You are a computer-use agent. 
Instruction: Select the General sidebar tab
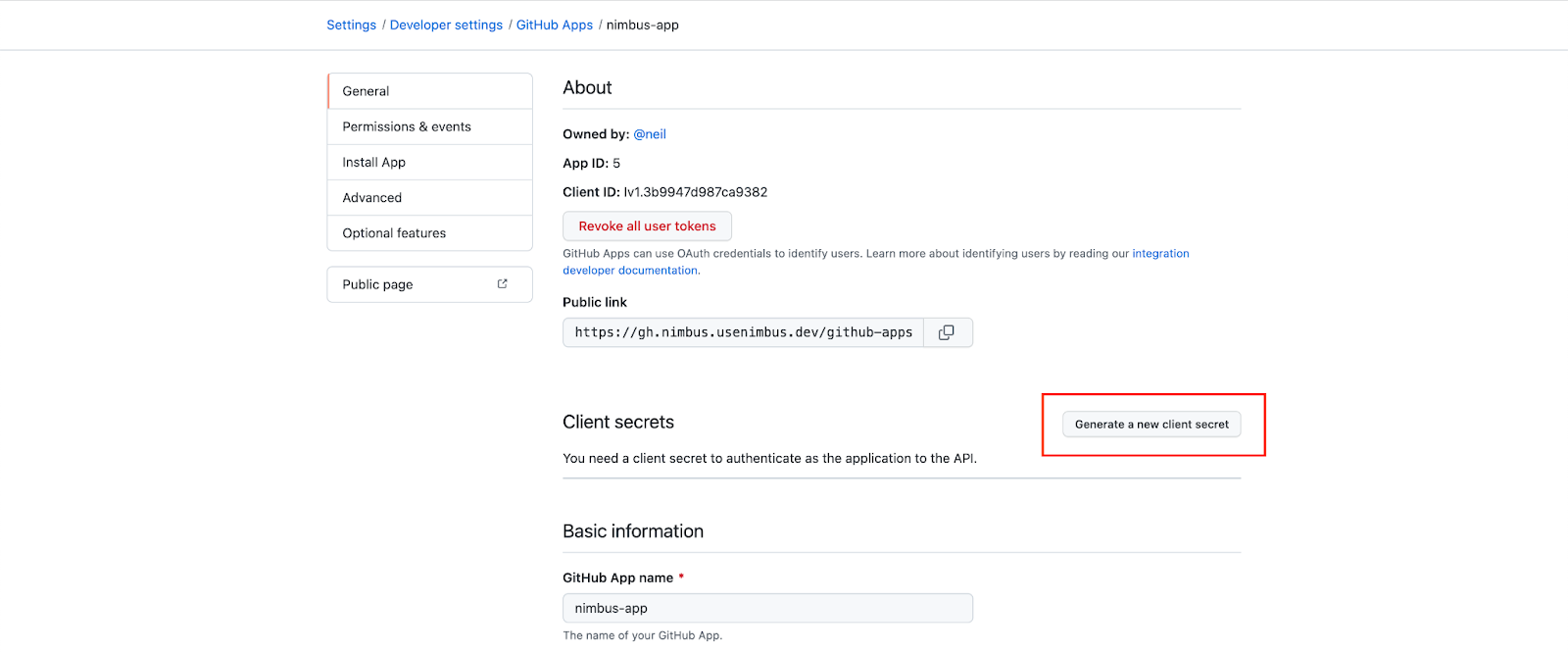click(430, 91)
